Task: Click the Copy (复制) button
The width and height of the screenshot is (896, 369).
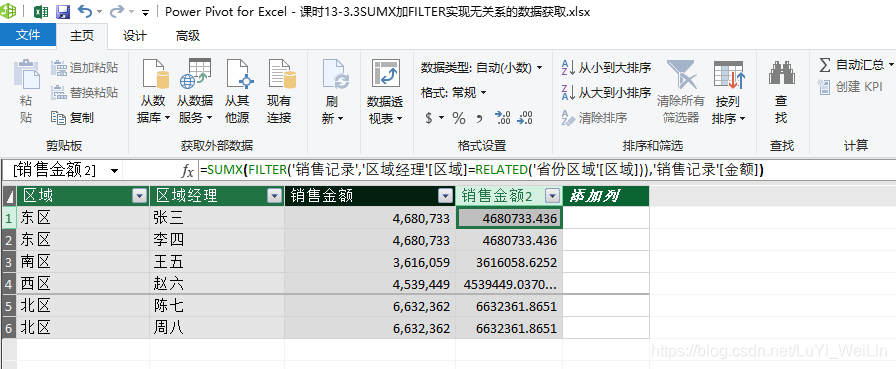Action: [73, 118]
